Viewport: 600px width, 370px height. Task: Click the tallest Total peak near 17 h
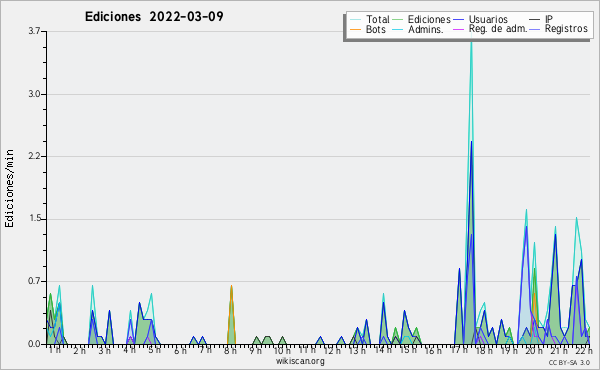[x=471, y=42]
